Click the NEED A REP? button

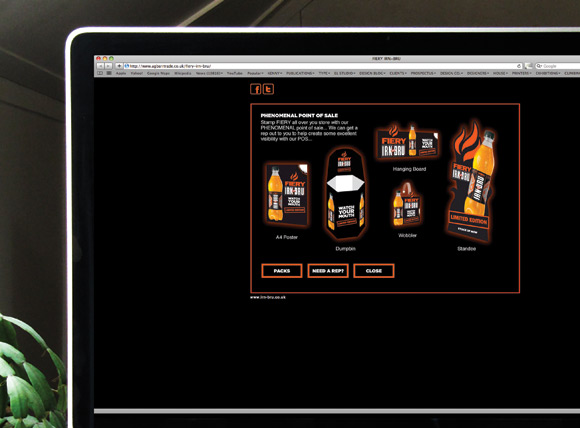328,271
